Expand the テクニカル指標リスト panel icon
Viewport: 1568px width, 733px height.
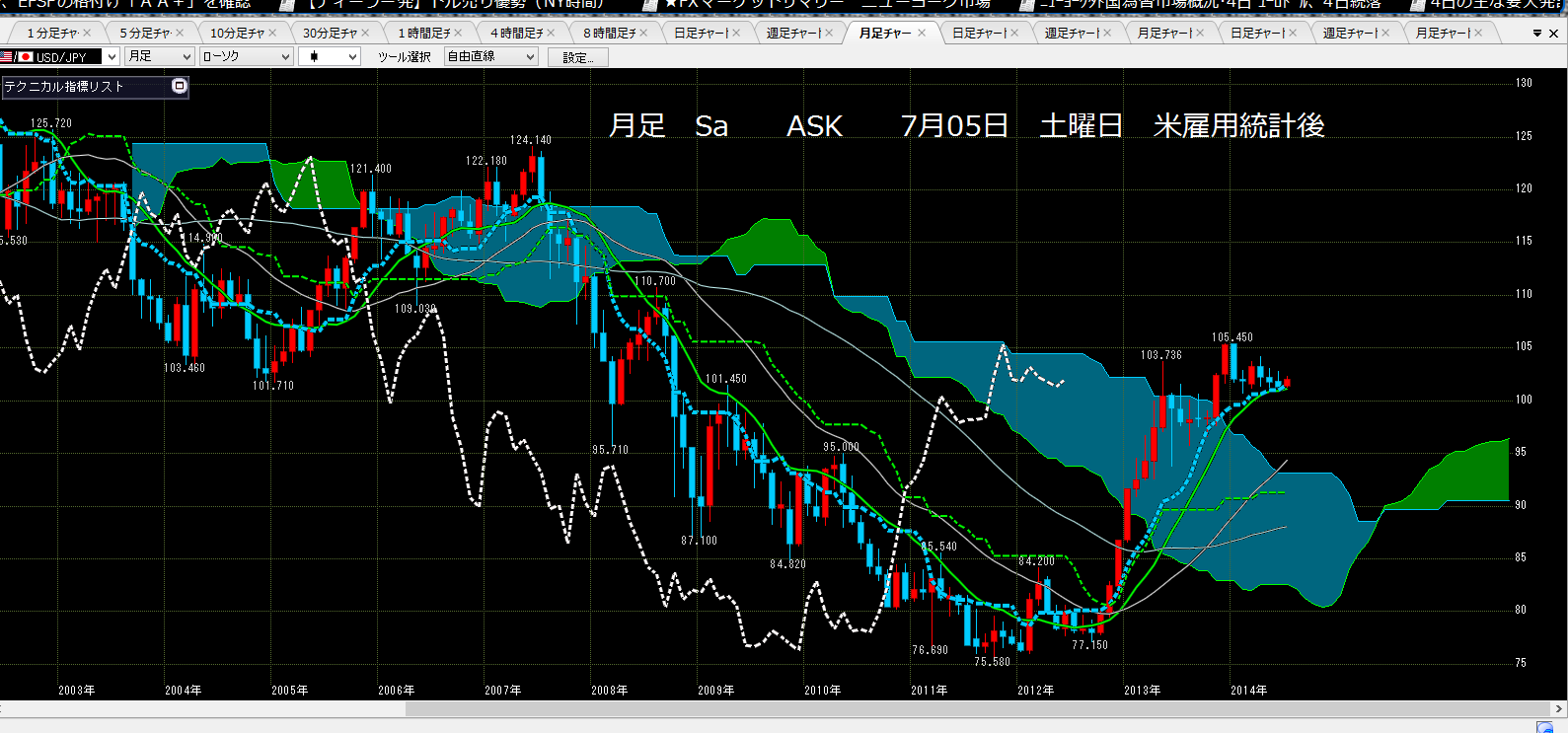[x=180, y=87]
